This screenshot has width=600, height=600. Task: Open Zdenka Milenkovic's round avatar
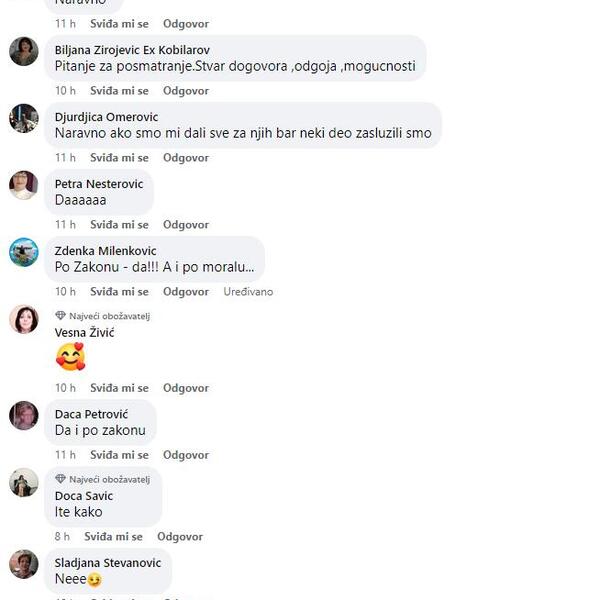[x=24, y=252]
